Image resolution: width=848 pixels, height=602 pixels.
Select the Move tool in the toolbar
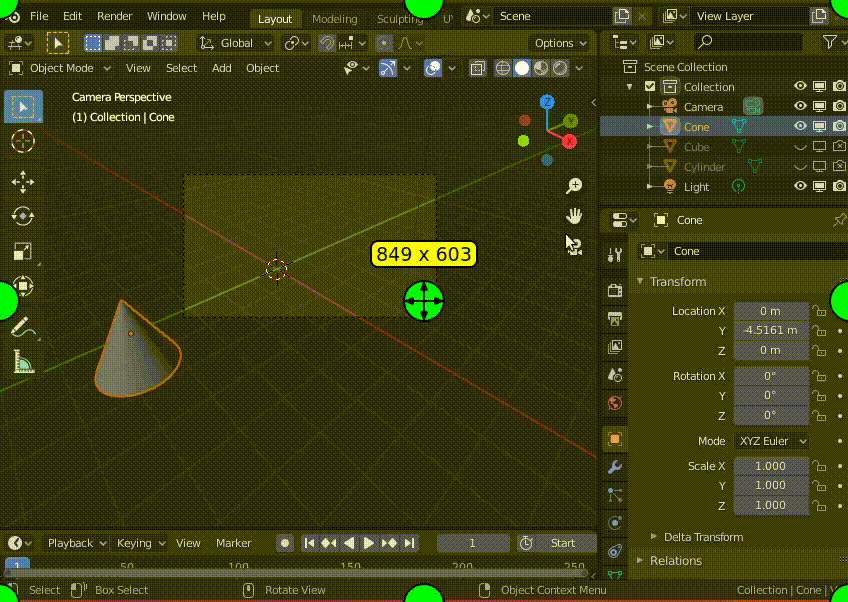pyautogui.click(x=24, y=180)
